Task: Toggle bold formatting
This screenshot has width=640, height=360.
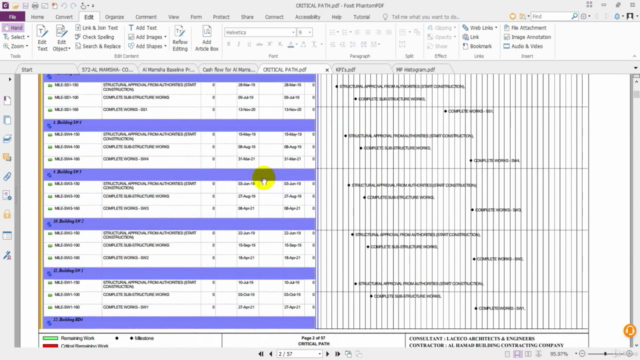Action: point(229,44)
